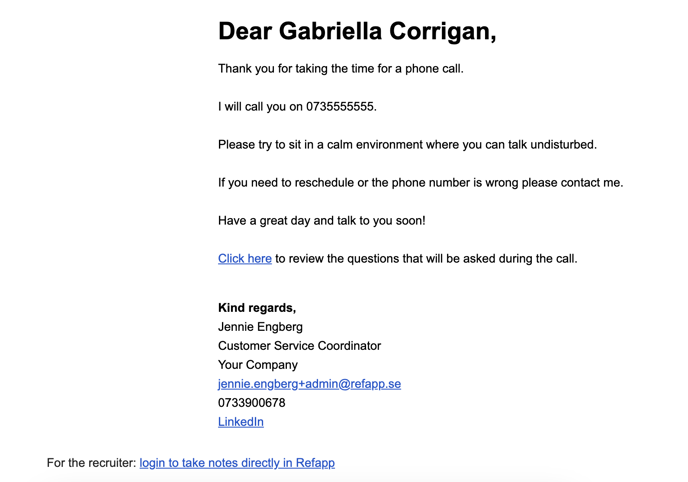Click the 'If you need to reschedule' sentence

tap(420, 182)
